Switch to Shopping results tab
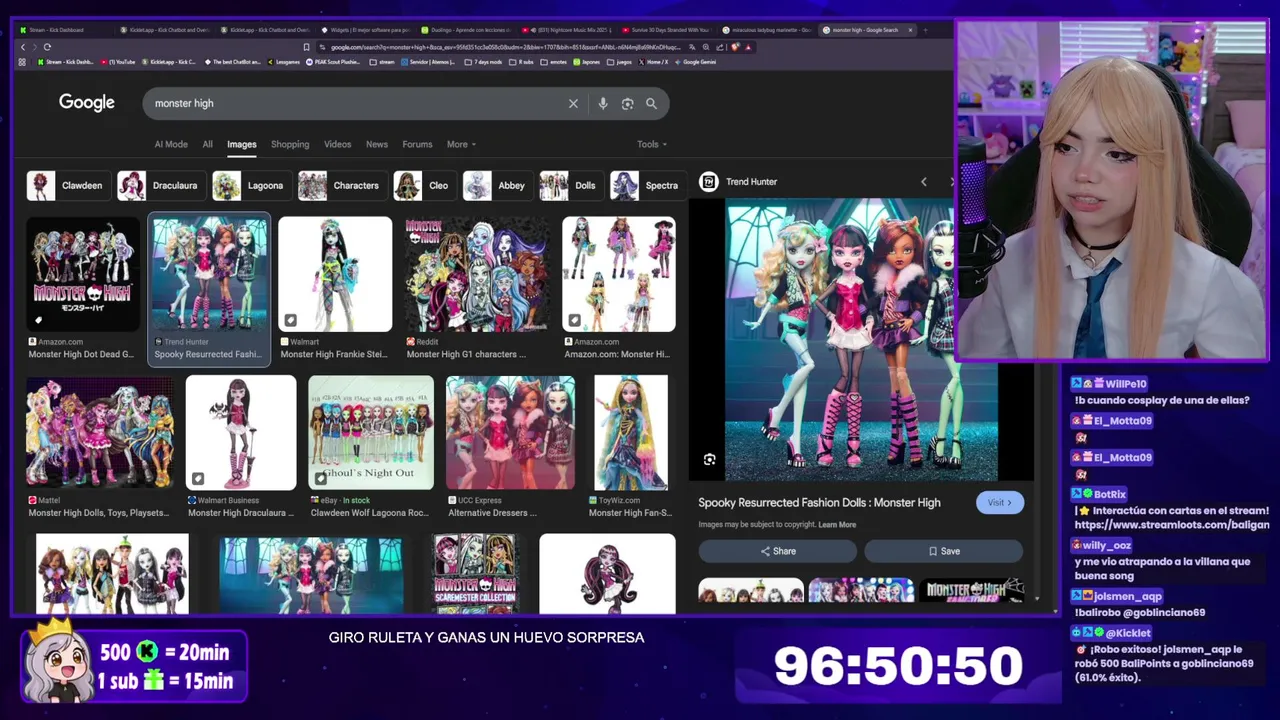The width and height of the screenshot is (1280, 720). click(290, 144)
